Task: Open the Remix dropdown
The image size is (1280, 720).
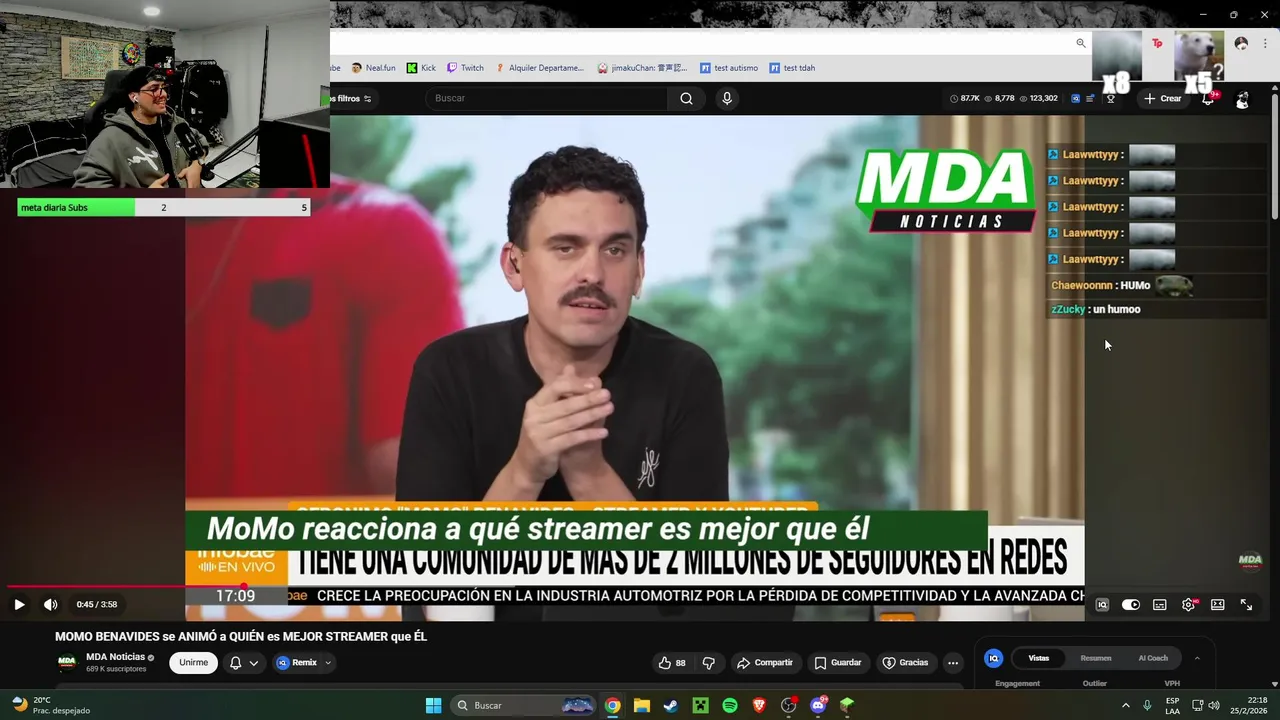Action: coord(303,663)
